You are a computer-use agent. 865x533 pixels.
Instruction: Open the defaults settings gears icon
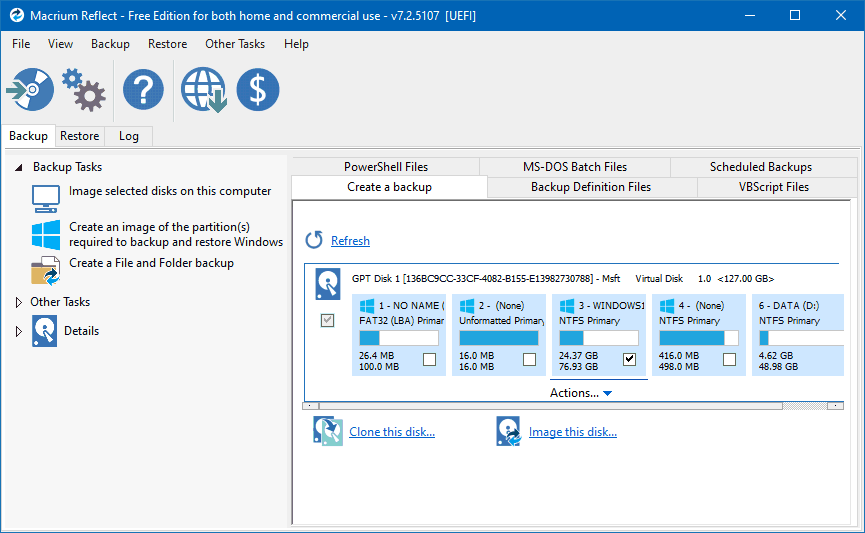84,90
